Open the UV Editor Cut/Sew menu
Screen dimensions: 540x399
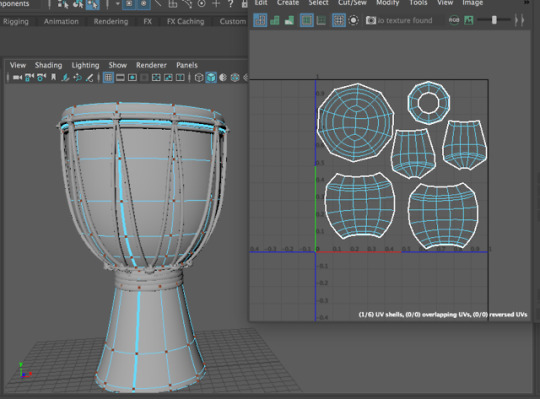352,3
